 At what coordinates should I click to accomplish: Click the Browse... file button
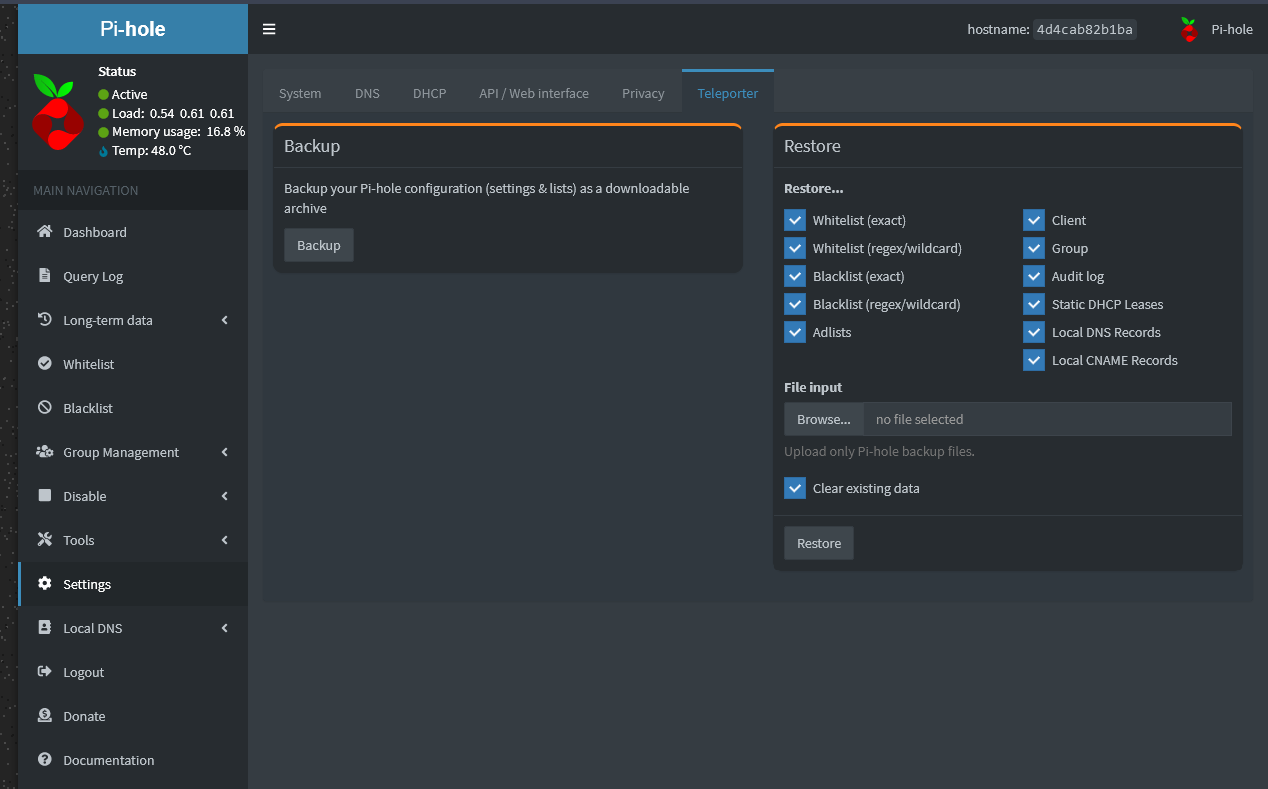point(824,419)
